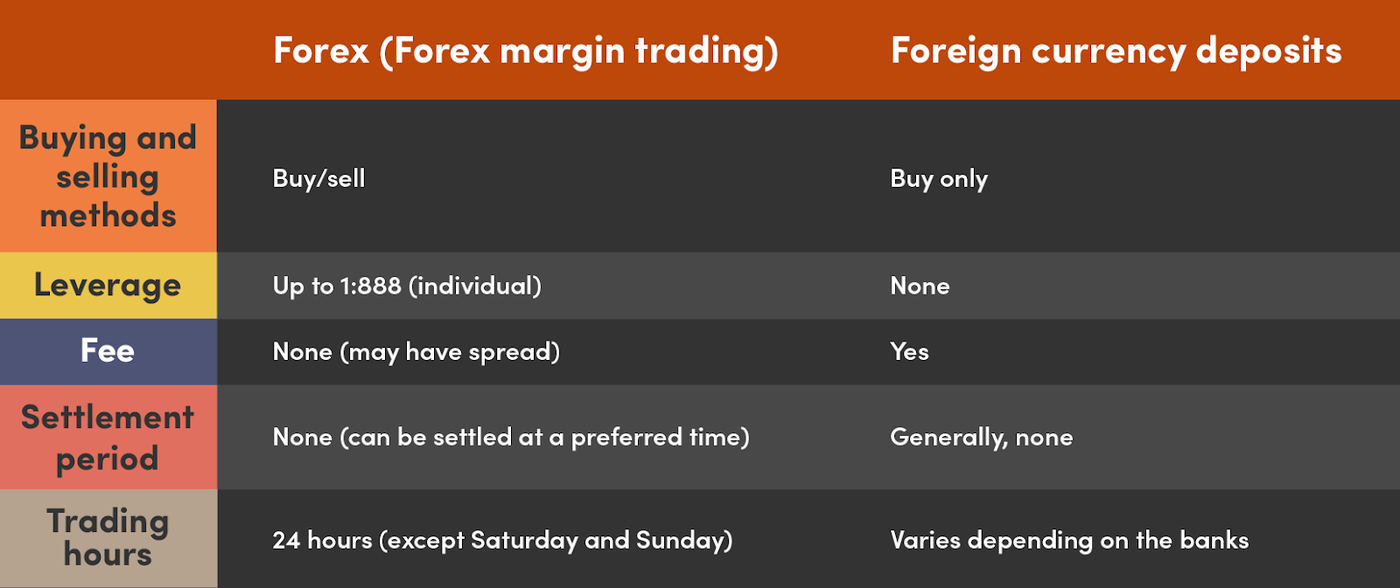Select the 'Trading hours' row label
The width and height of the screenshot is (1400, 588).
108,538
